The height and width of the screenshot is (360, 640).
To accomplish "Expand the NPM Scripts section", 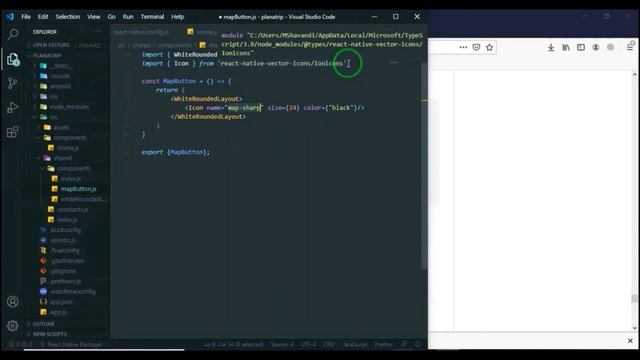I will tap(50, 334).
